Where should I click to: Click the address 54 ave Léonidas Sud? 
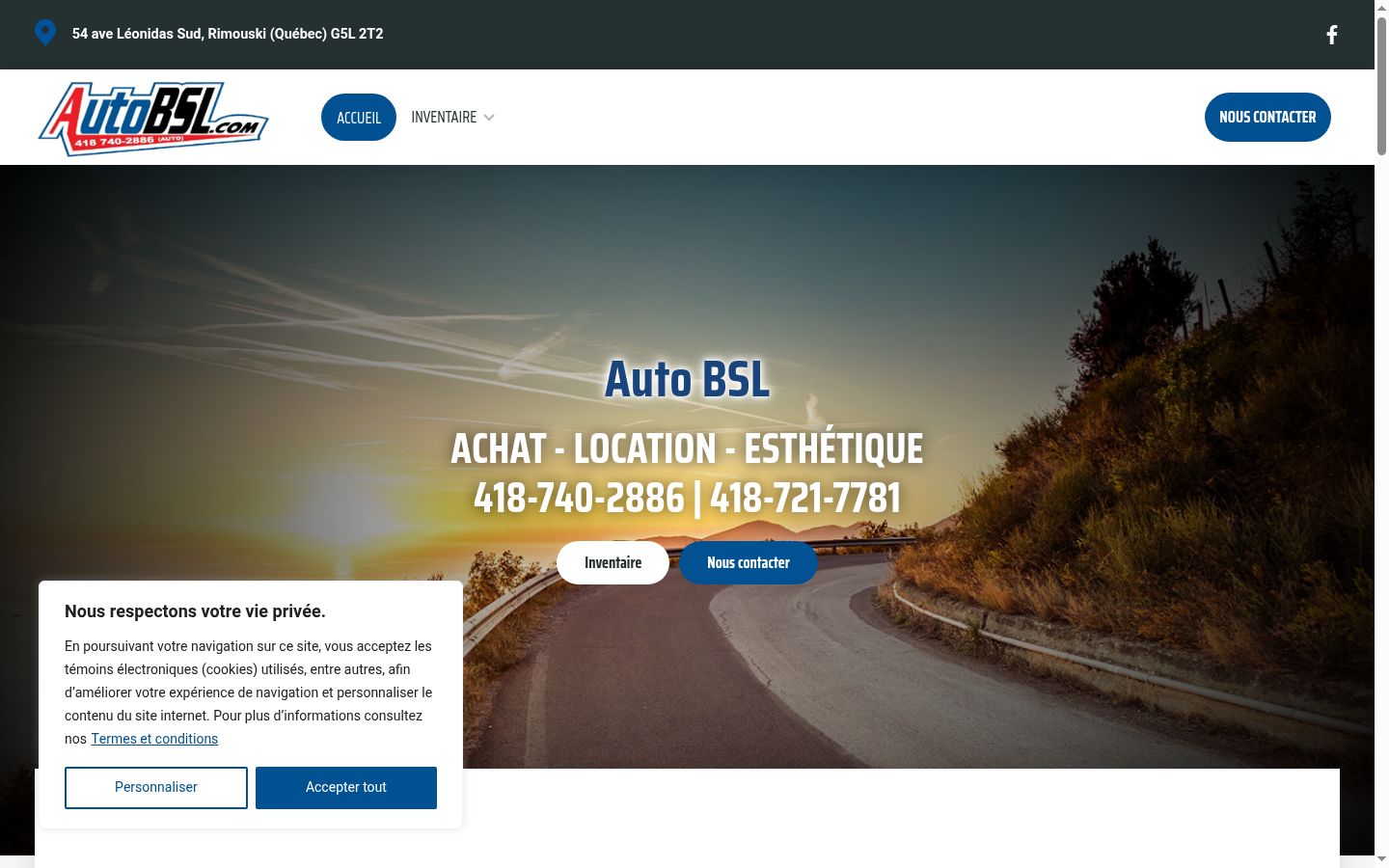(228, 34)
